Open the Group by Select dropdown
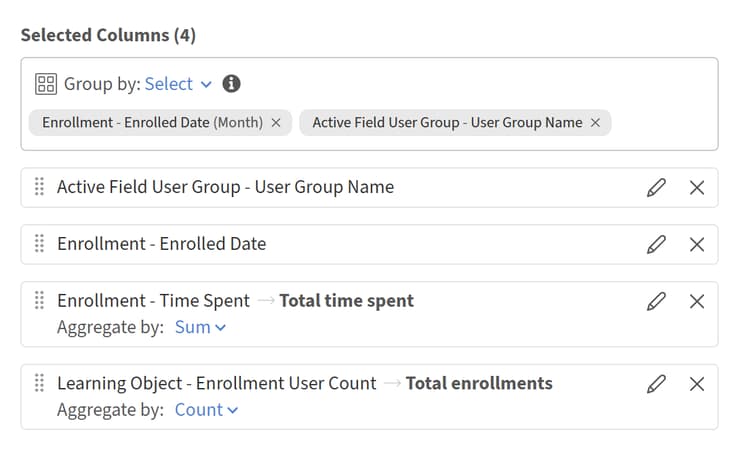Screen dimensions: 750x449 point(178,84)
